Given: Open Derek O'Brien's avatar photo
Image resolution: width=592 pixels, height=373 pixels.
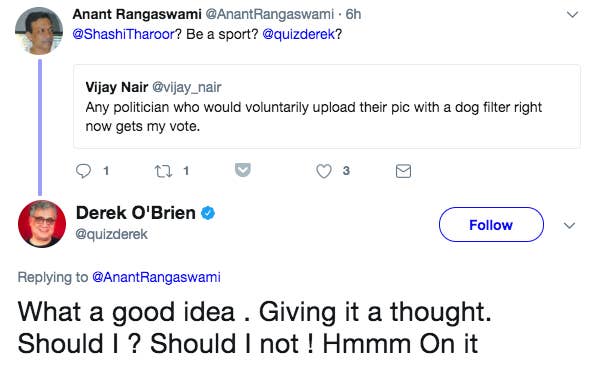Looking at the screenshot, I should click(x=42, y=224).
